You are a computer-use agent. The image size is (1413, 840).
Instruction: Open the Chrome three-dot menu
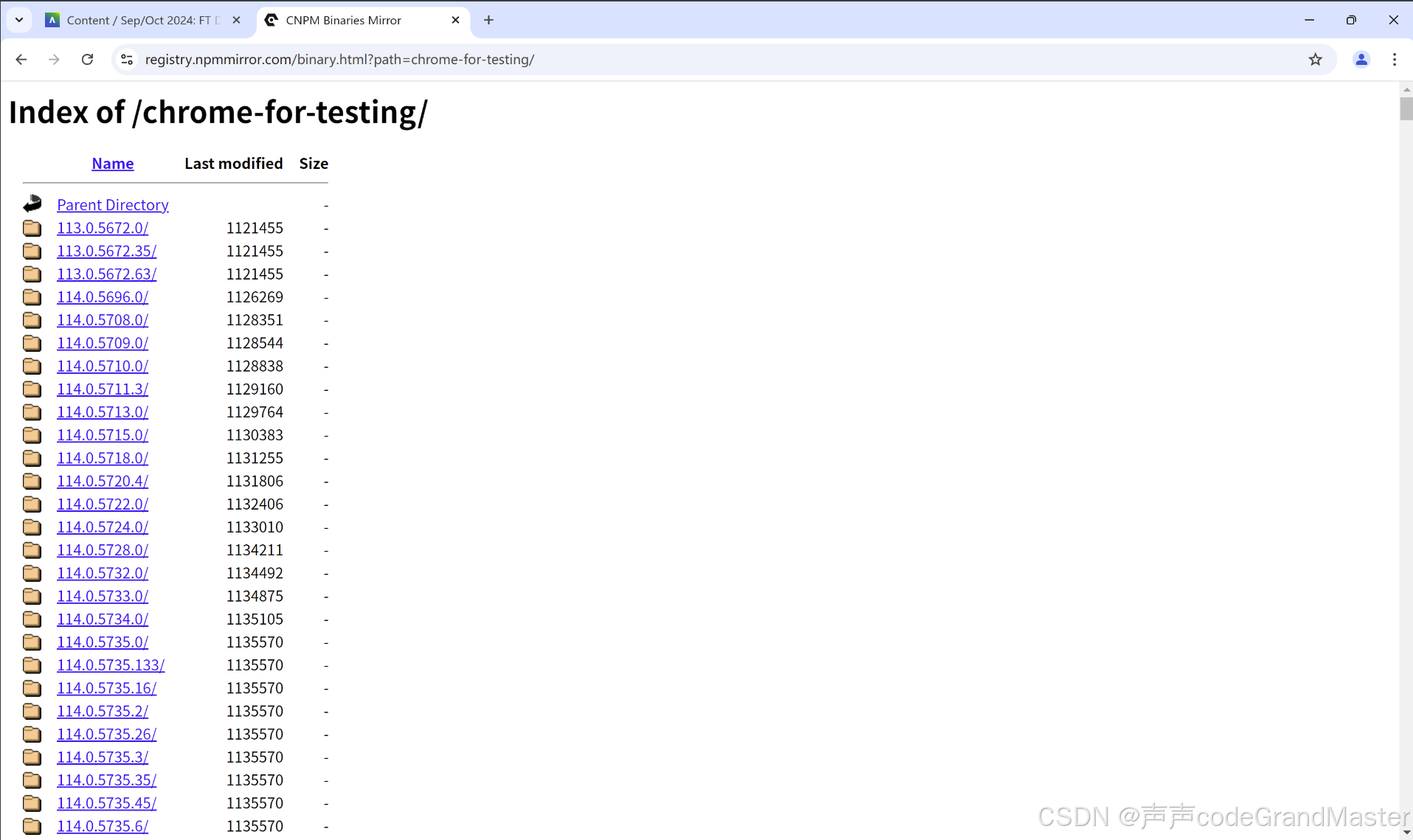pos(1395,60)
